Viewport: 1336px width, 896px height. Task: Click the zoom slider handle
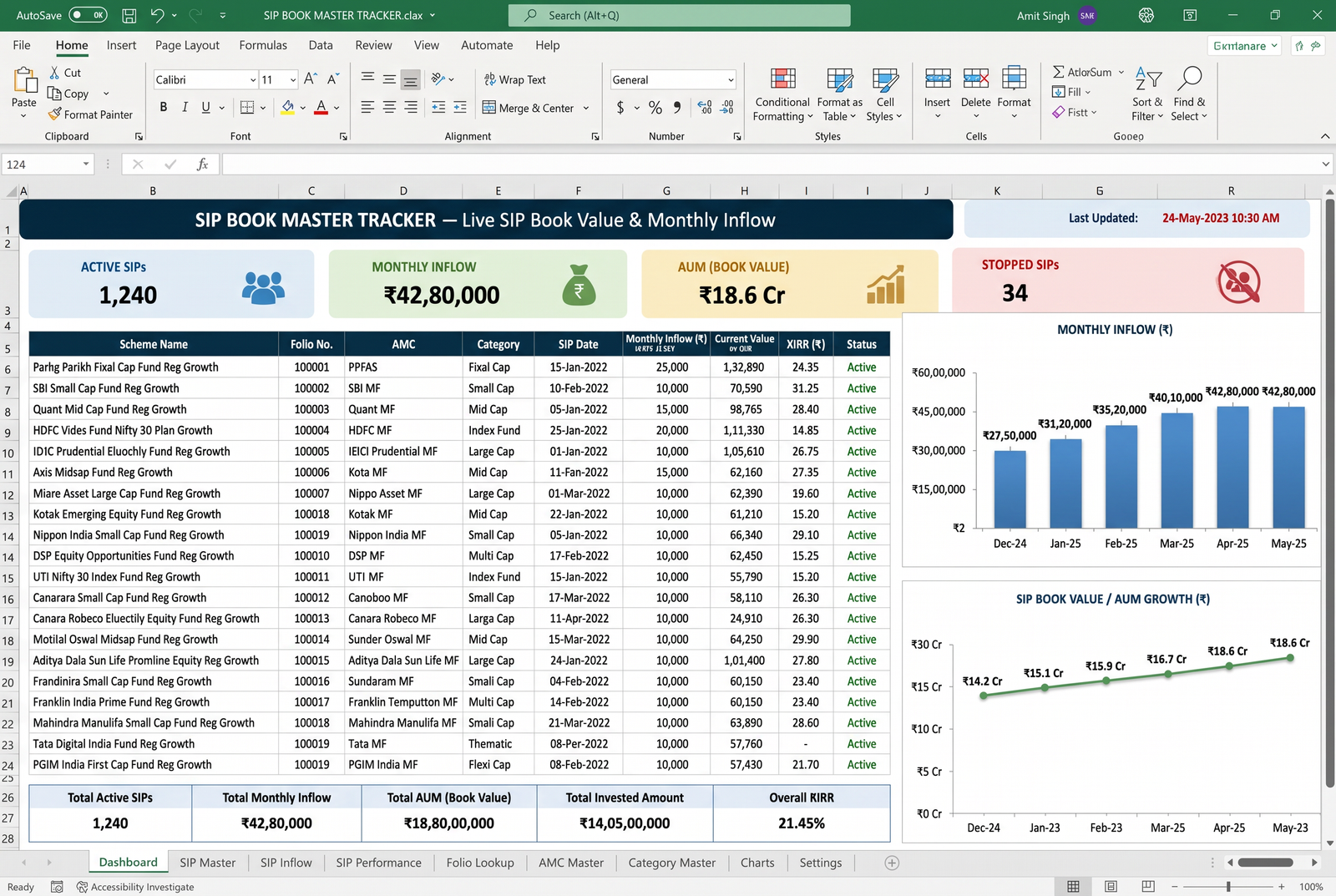(1228, 886)
